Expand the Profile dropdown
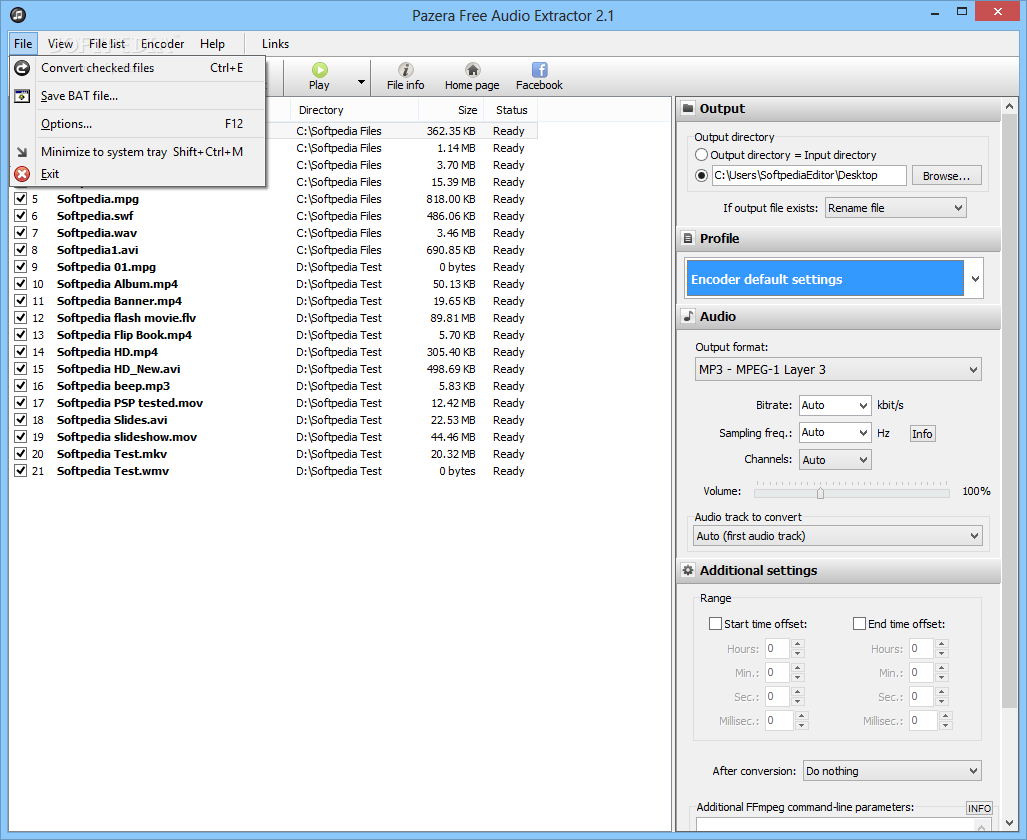 (x=975, y=279)
